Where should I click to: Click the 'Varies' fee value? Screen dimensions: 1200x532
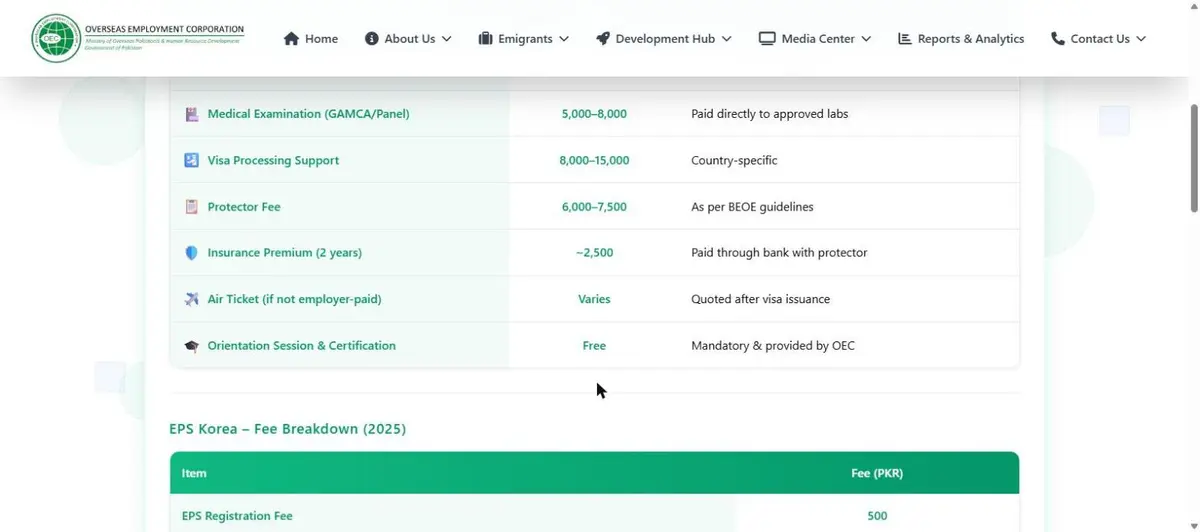point(594,299)
